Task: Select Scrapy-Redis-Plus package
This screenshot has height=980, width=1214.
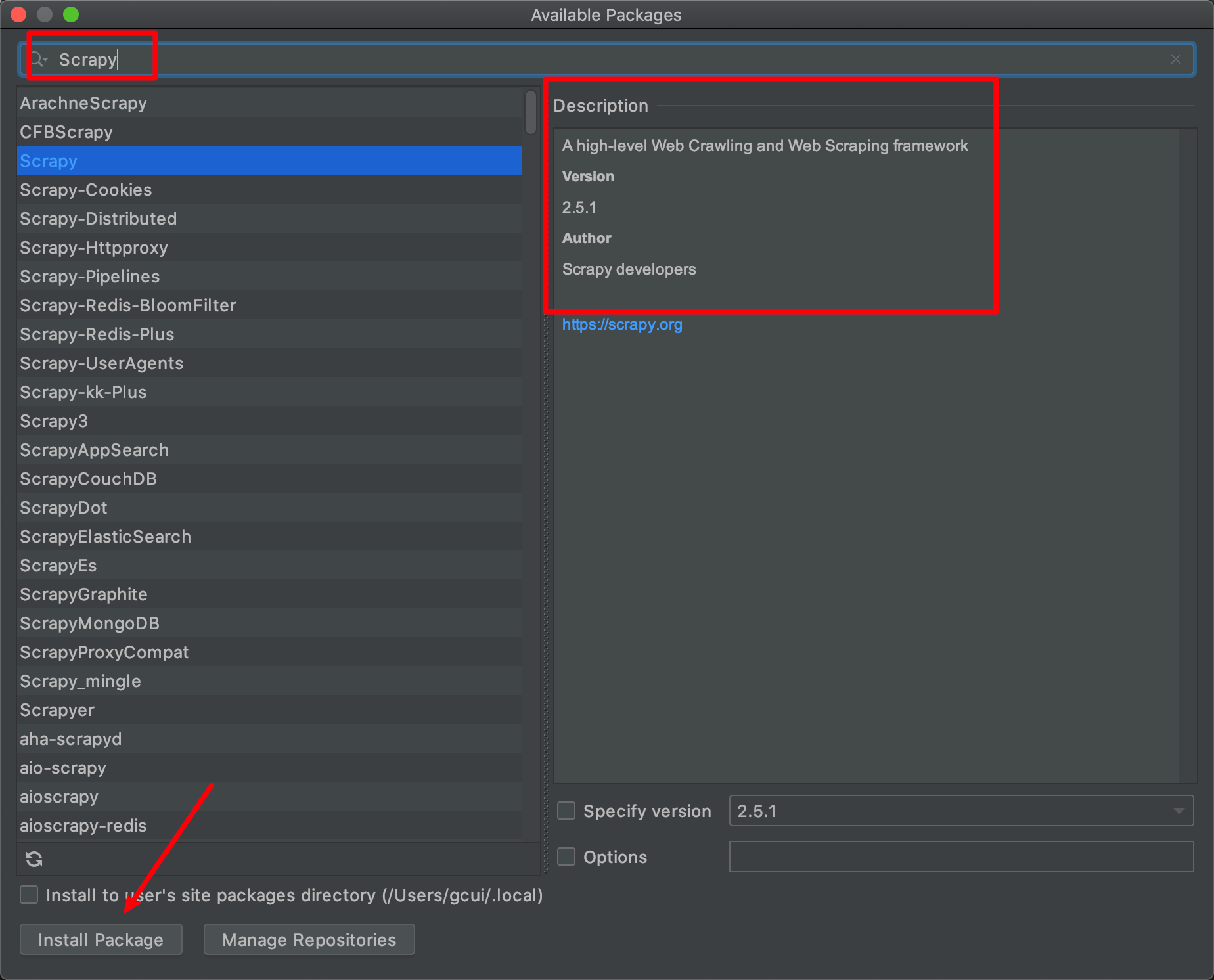Action: [269, 334]
